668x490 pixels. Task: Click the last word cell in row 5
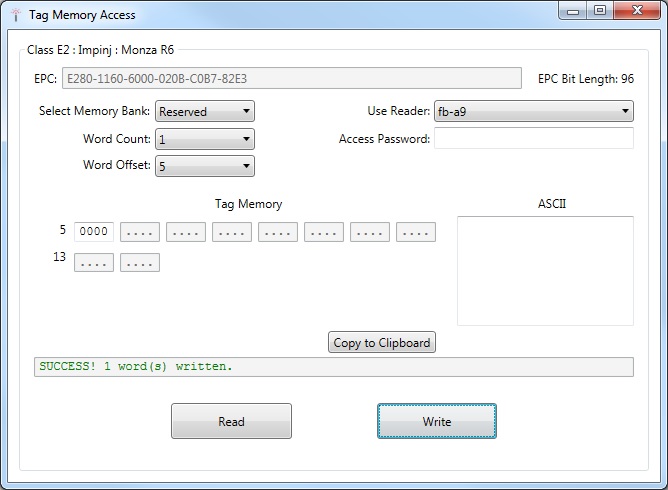(416, 232)
